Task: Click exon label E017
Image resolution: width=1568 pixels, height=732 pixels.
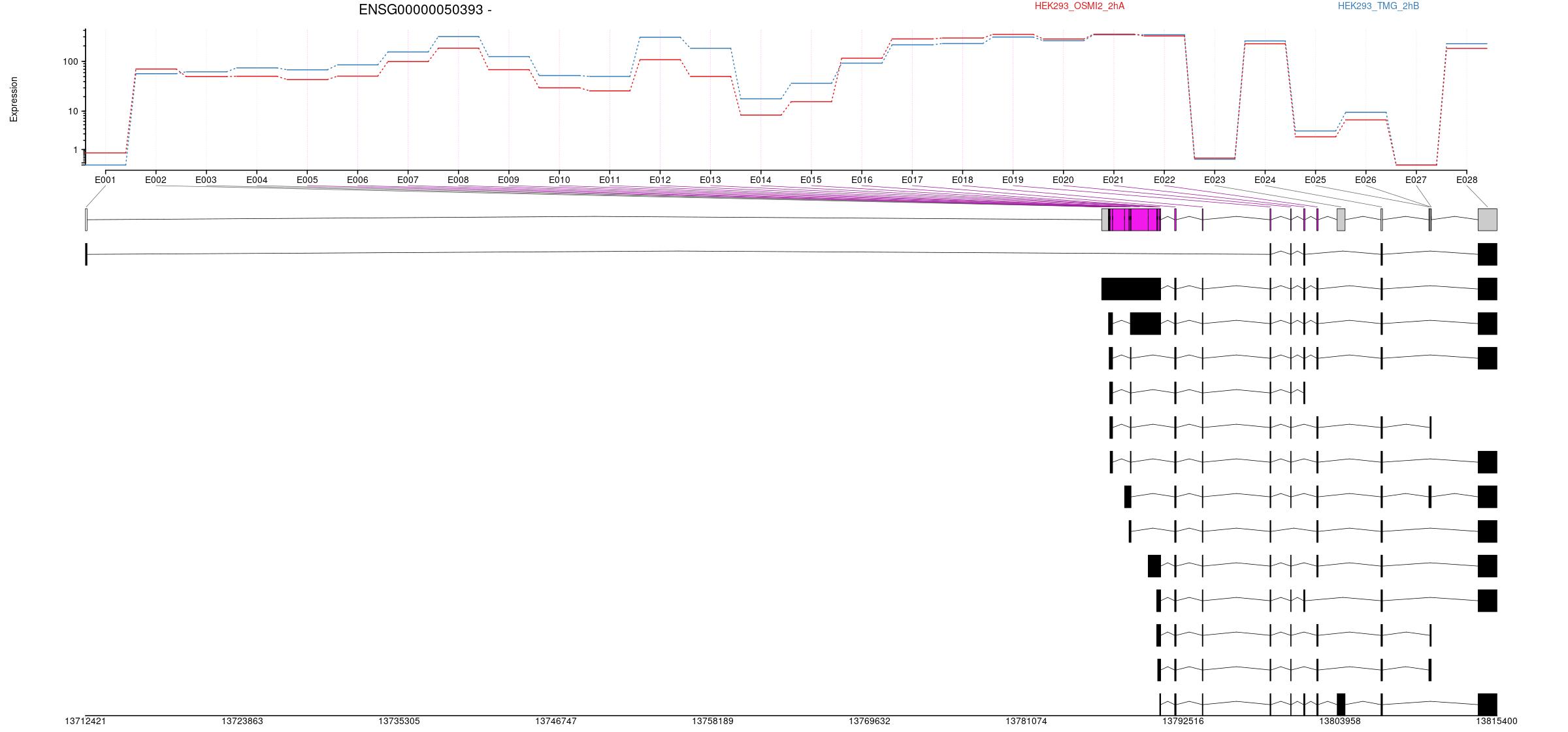Action: 912,180
